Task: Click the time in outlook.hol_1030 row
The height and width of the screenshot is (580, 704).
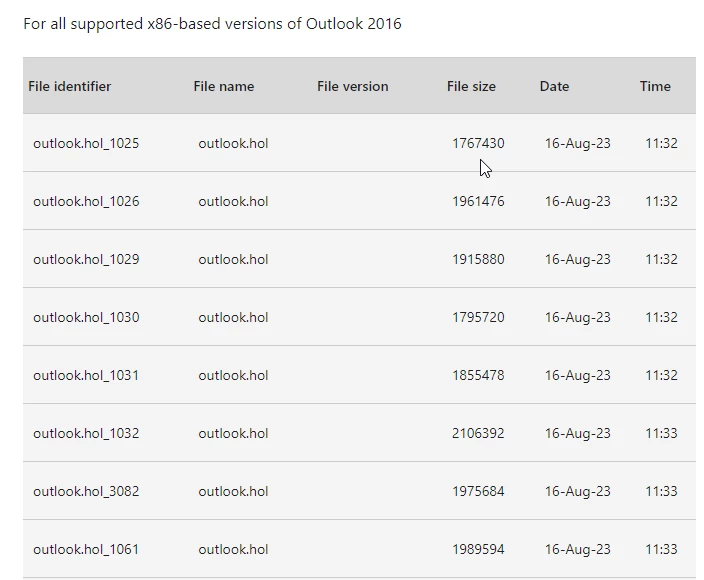Action: (661, 317)
